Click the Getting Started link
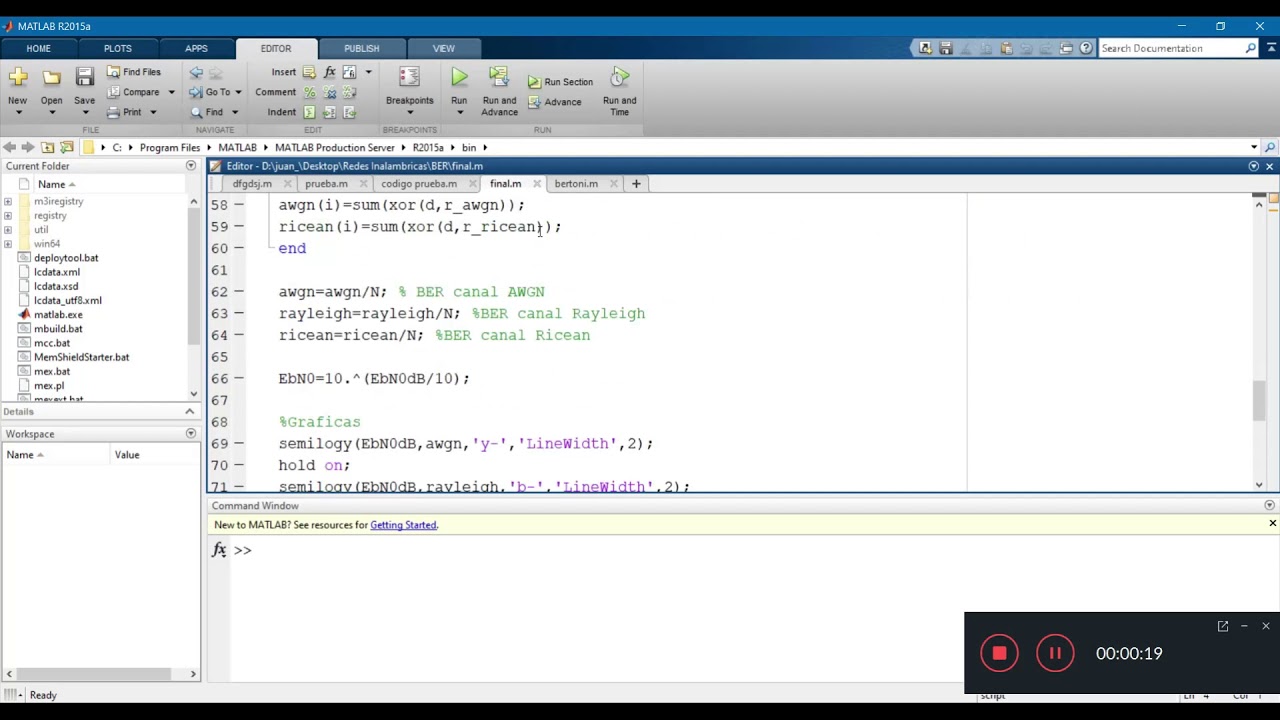 pos(403,525)
